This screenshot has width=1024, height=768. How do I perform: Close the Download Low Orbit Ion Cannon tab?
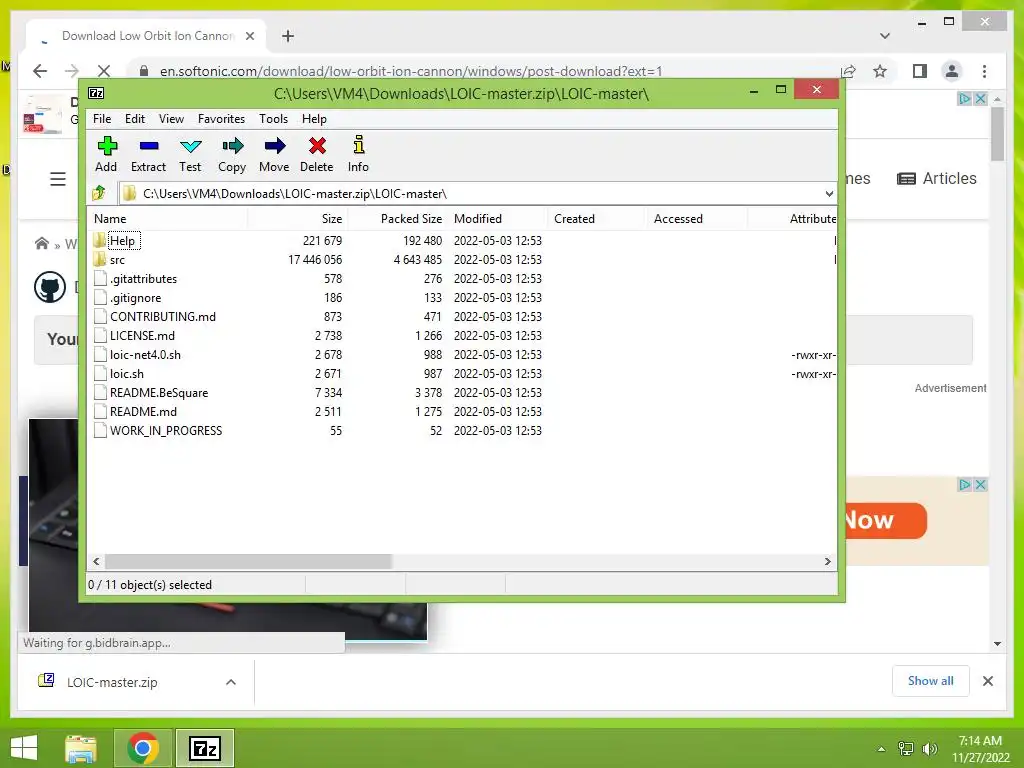point(249,36)
